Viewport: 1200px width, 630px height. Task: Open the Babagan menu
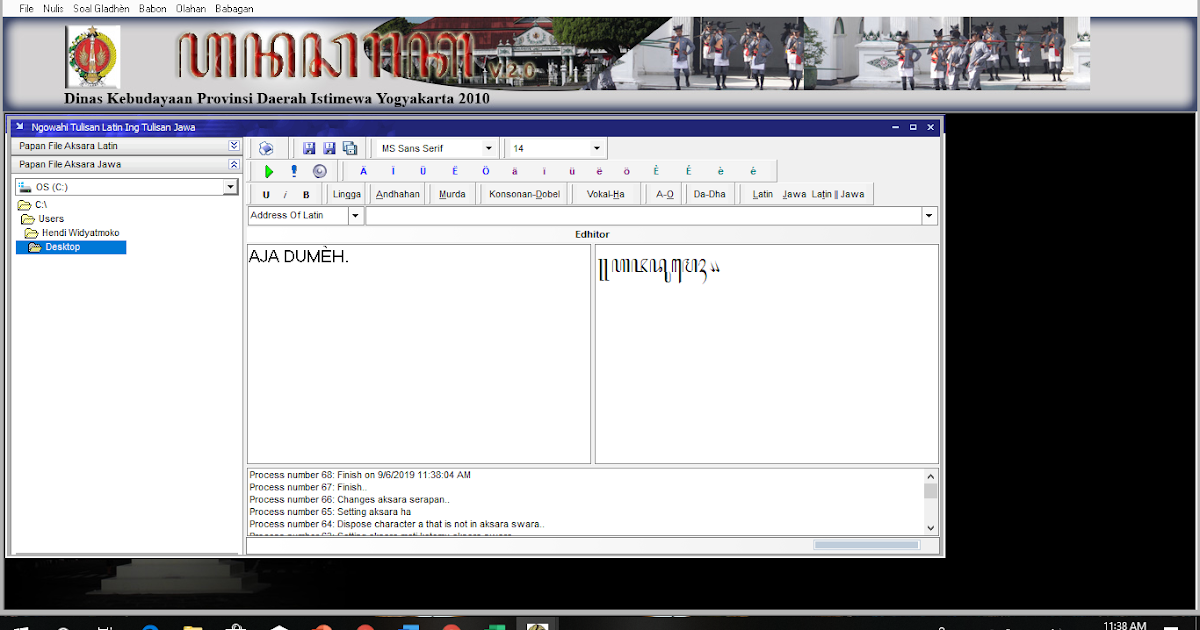coord(234,8)
